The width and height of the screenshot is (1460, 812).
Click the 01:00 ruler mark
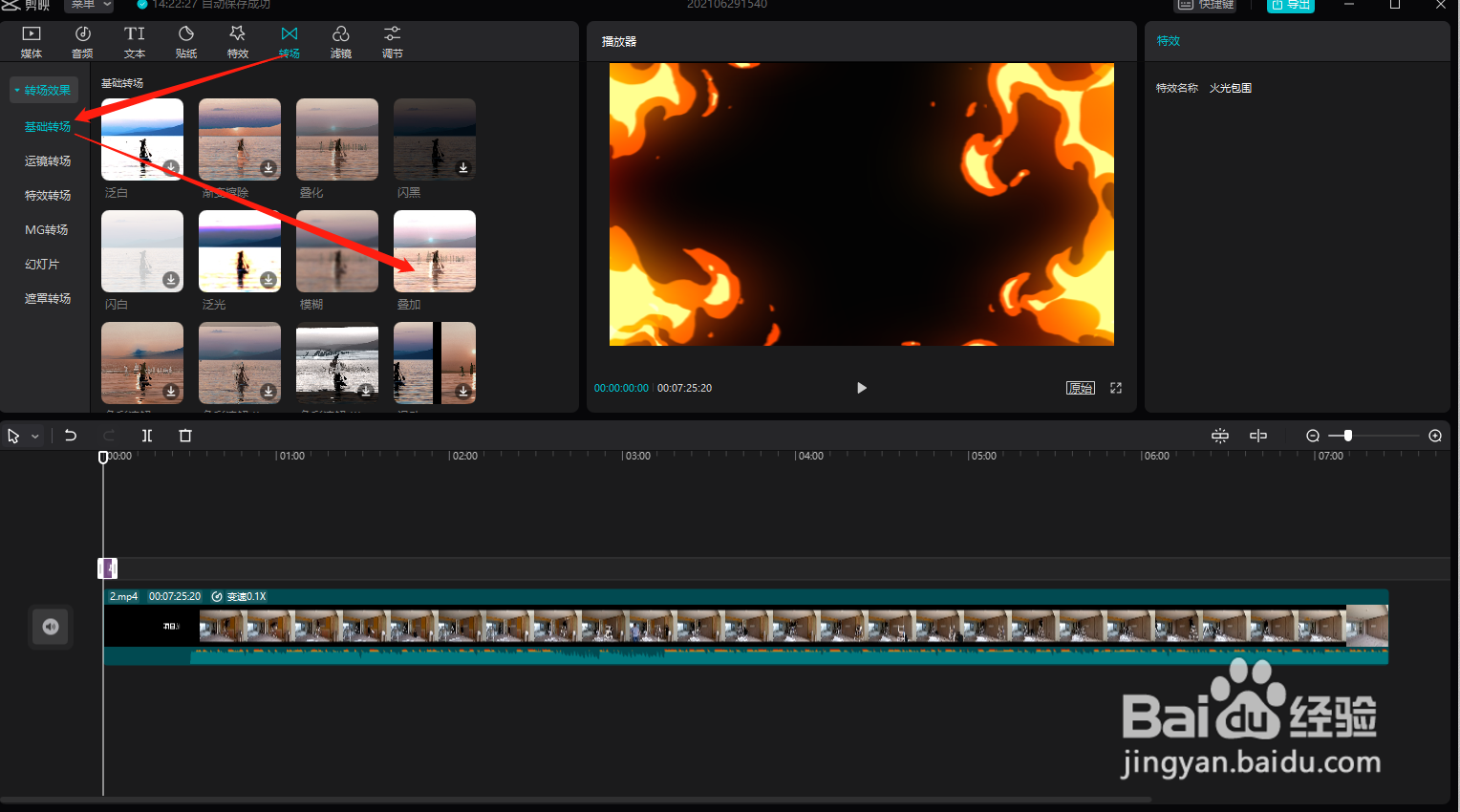(291, 456)
